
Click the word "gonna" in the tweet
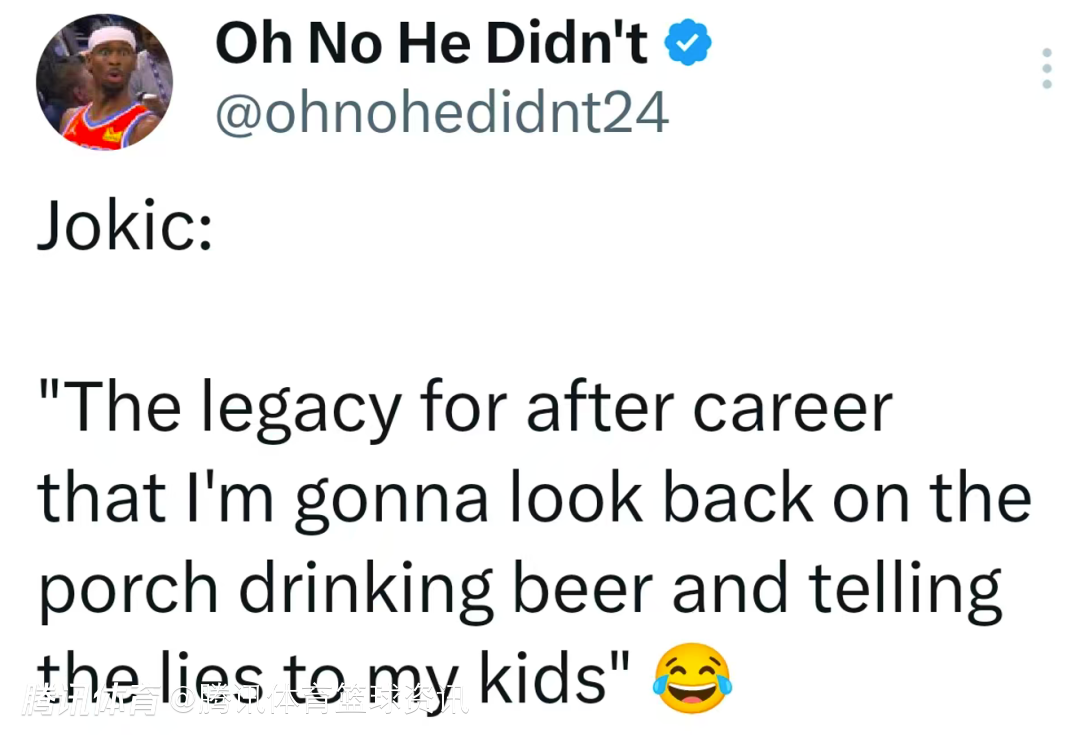pyautogui.click(x=393, y=499)
